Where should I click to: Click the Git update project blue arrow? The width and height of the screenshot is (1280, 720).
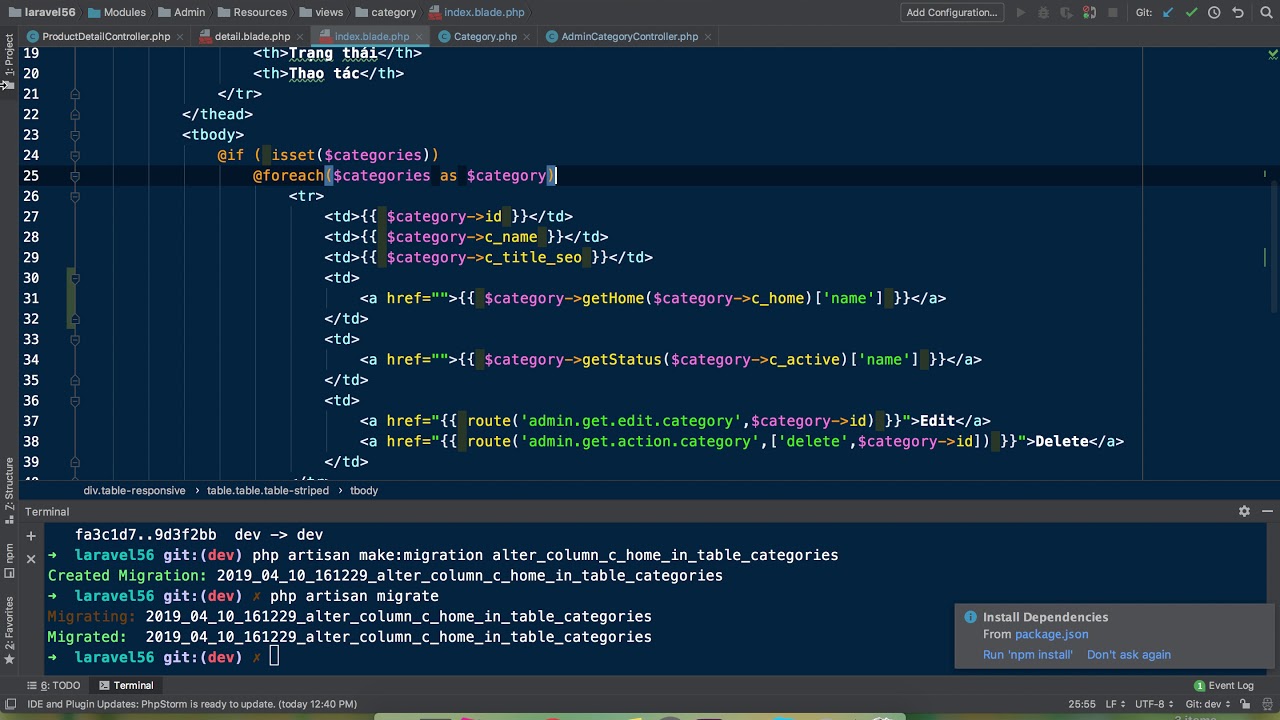click(x=1167, y=13)
